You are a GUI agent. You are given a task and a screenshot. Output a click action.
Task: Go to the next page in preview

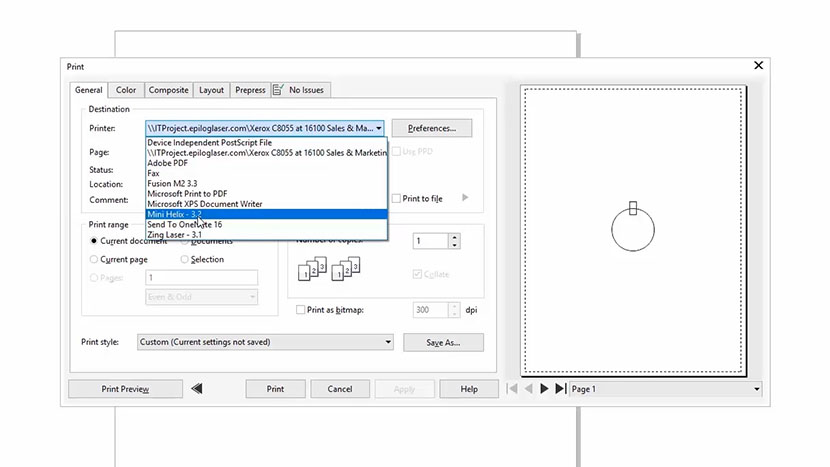coord(544,389)
